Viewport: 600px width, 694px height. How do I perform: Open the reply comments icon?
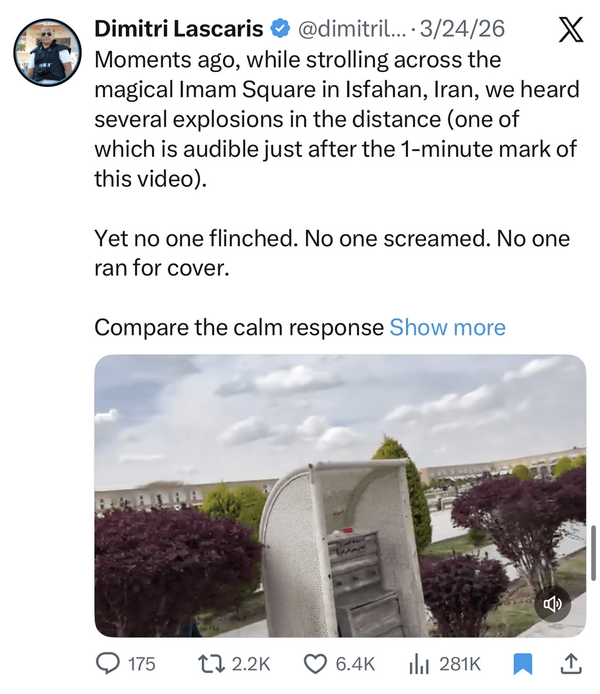pyautogui.click(x=108, y=664)
